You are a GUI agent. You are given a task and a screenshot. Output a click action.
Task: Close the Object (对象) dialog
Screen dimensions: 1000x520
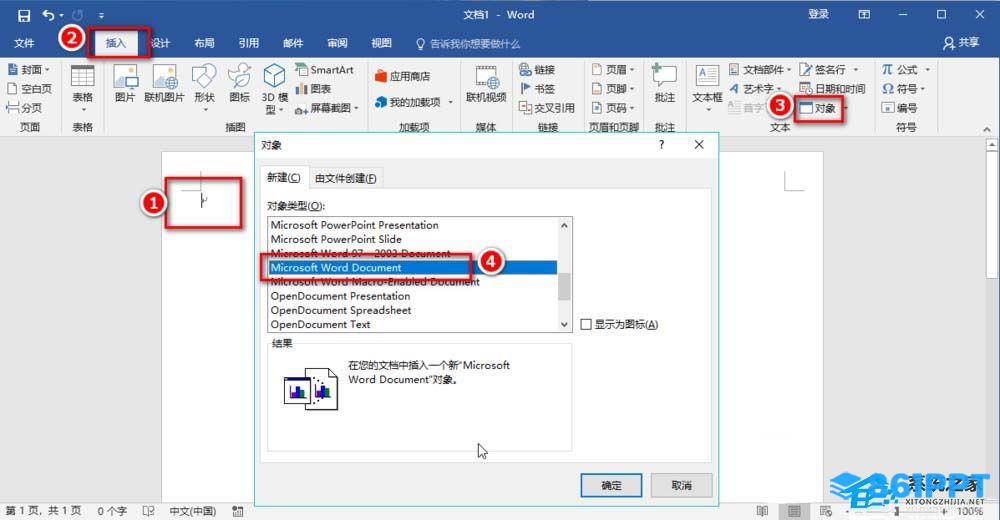(699, 145)
